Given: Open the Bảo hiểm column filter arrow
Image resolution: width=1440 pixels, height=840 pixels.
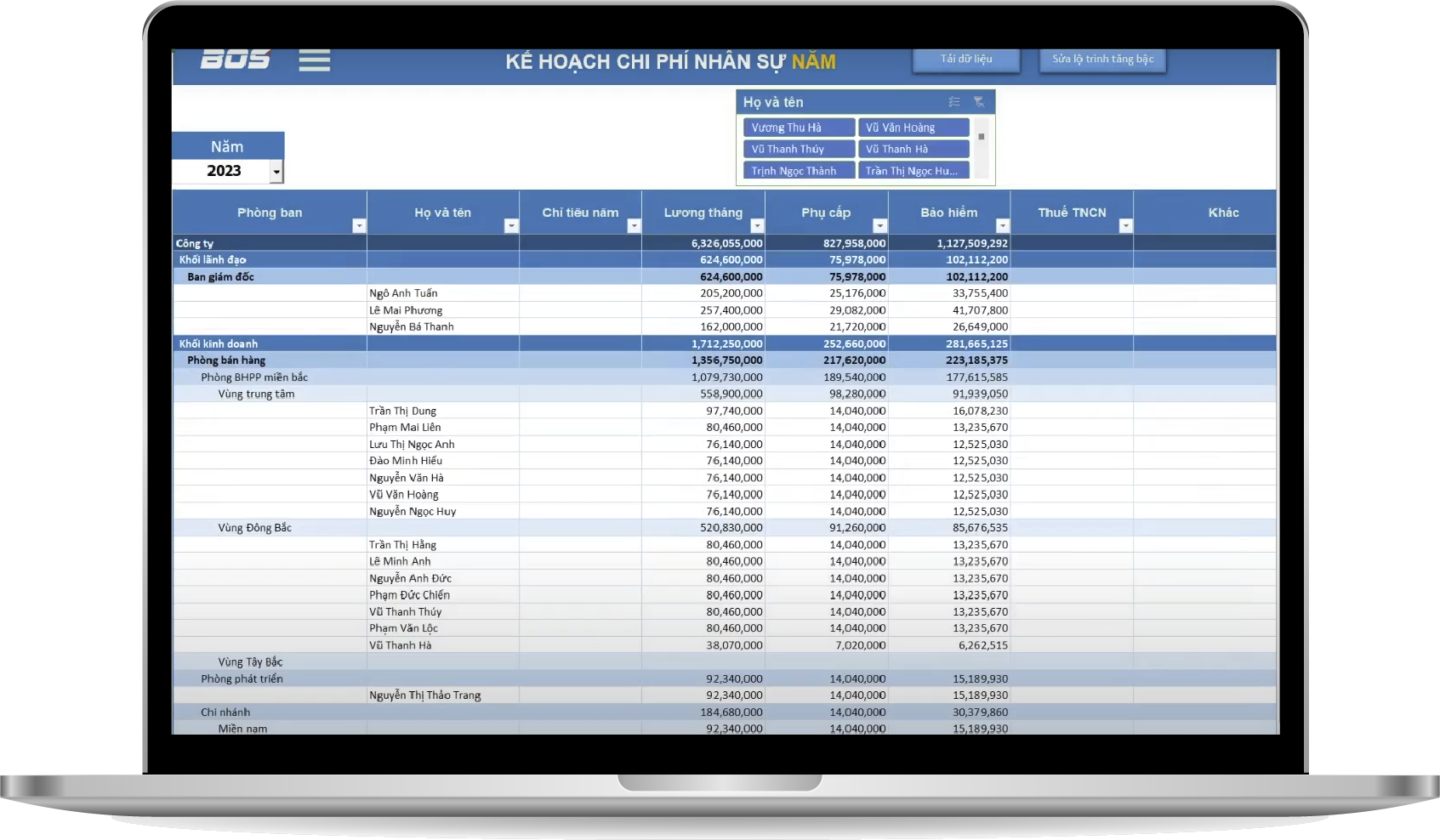Looking at the screenshot, I should [1003, 225].
